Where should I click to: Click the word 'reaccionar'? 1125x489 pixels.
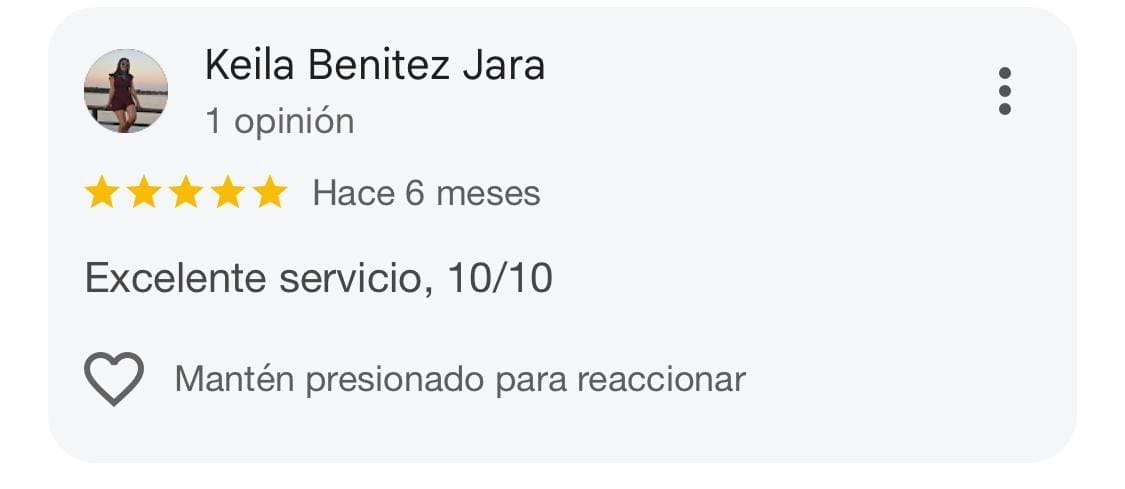tap(661, 380)
